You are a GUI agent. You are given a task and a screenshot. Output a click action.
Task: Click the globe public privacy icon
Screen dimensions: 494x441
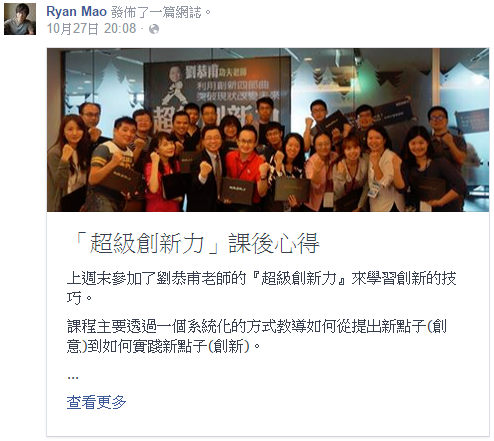coord(154,29)
